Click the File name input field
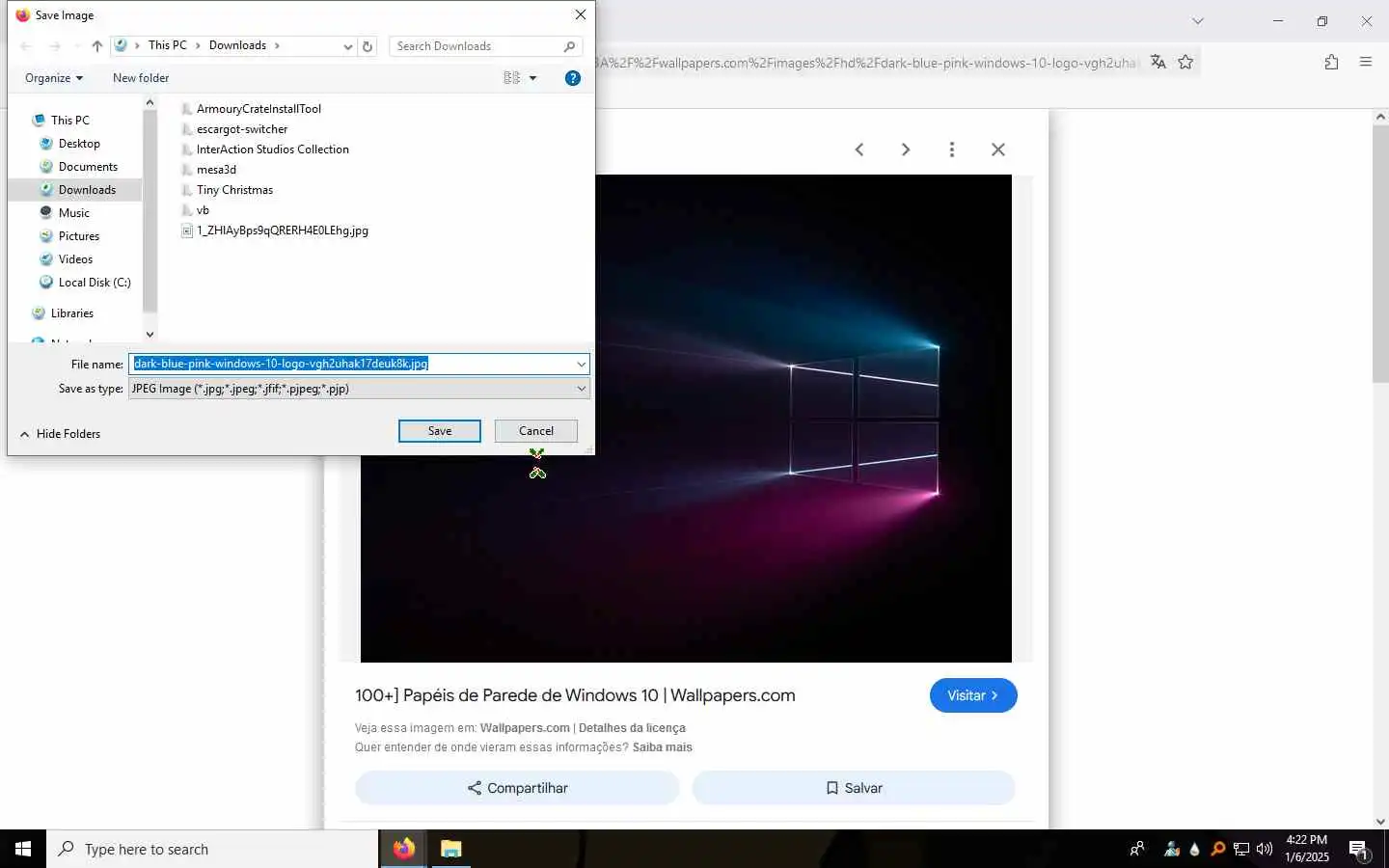The image size is (1389, 868). [352, 364]
